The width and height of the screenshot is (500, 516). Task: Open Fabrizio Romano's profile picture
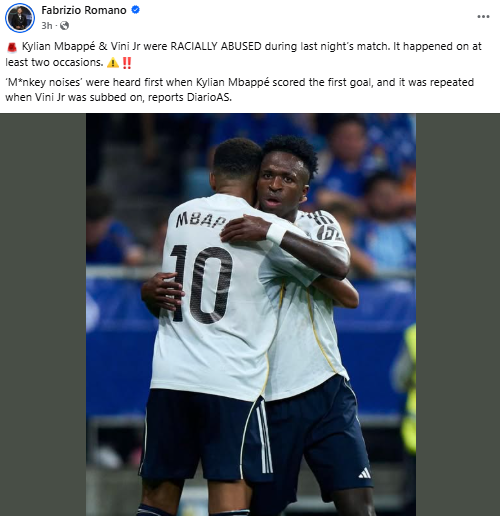click(20, 18)
